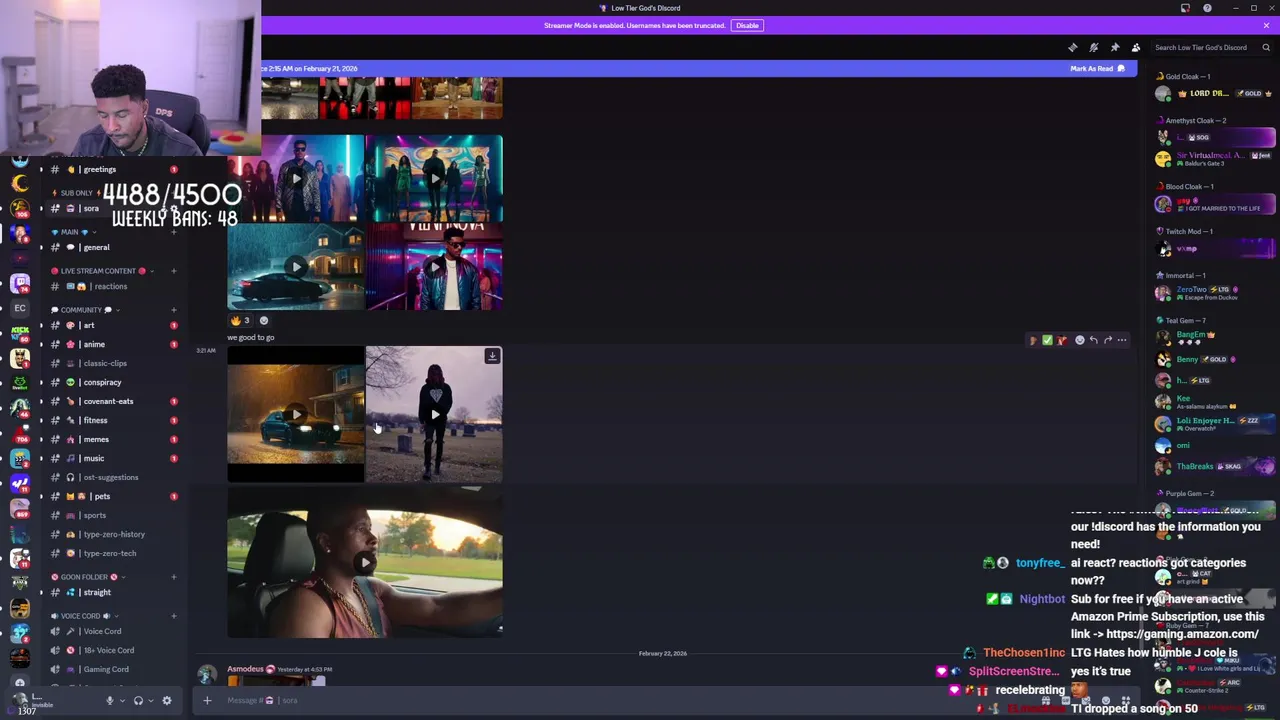Go to the anime channel

[112, 344]
